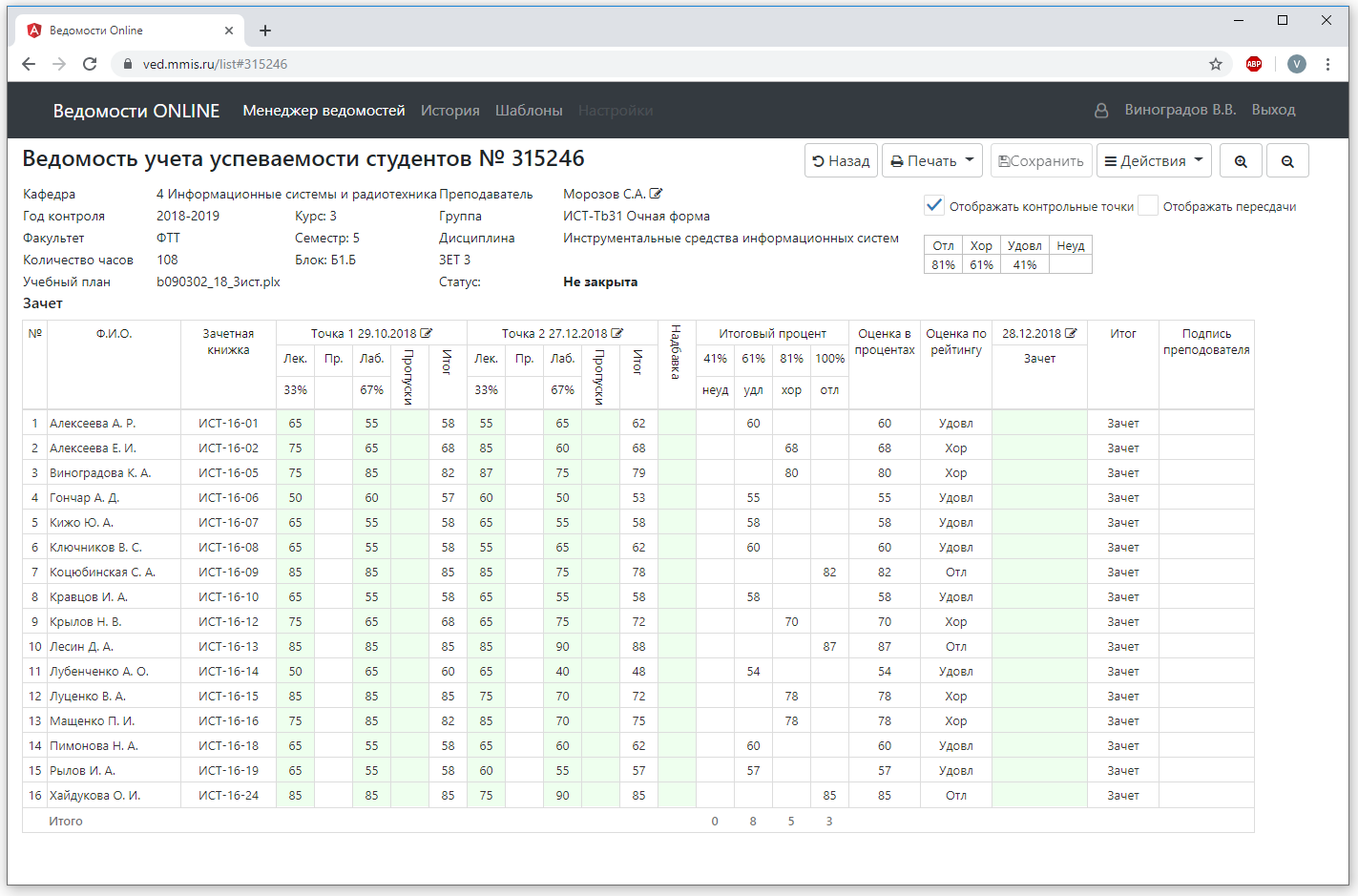Image resolution: width=1358 pixels, height=896 pixels.
Task: Click the zoom in magnifier icon
Action: [1240, 161]
